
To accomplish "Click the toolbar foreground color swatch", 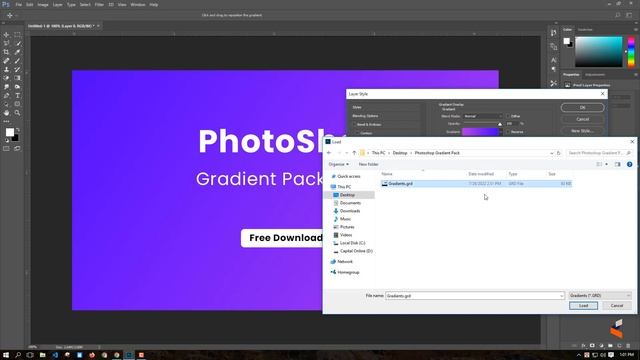I will coord(10,132).
